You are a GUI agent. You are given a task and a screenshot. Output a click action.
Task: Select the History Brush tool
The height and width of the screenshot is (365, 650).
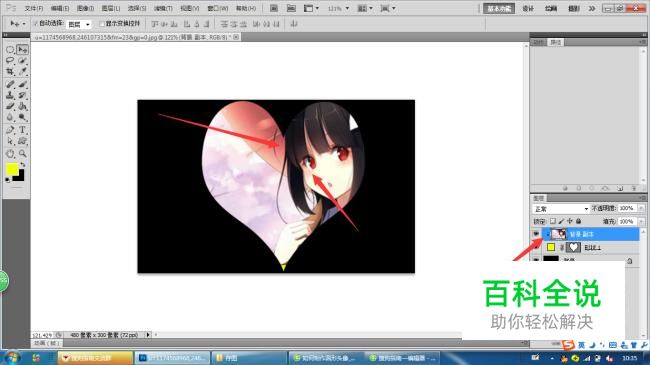pos(22,95)
